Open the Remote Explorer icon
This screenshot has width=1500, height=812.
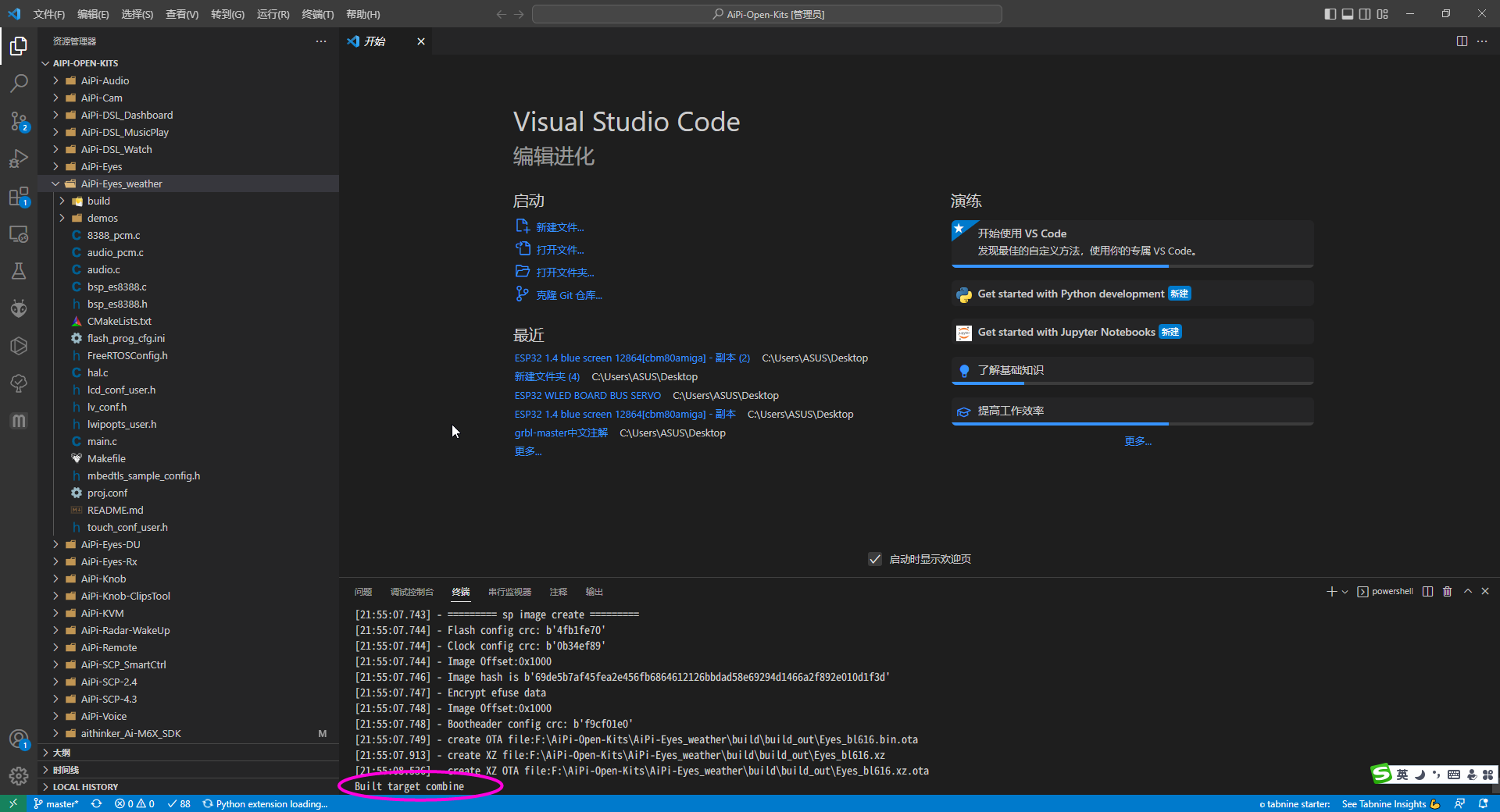(x=19, y=233)
